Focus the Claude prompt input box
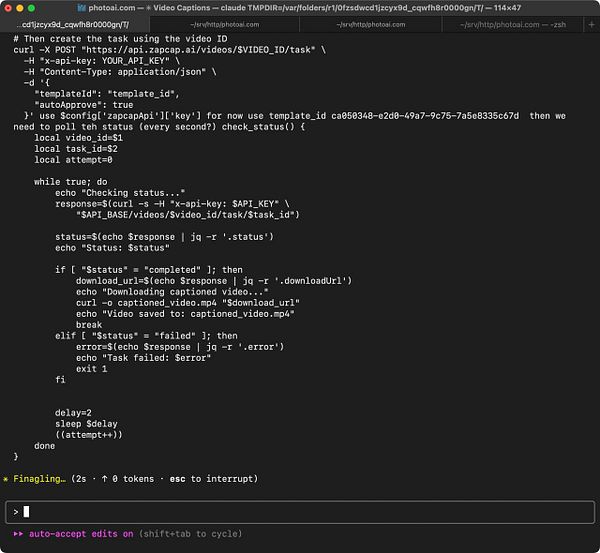This screenshot has width=600, height=553. click(x=300, y=512)
